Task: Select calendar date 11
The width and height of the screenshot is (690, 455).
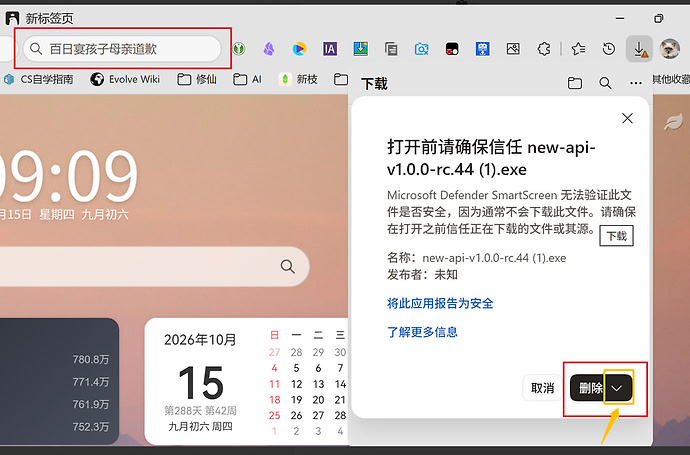Action: (x=275, y=384)
